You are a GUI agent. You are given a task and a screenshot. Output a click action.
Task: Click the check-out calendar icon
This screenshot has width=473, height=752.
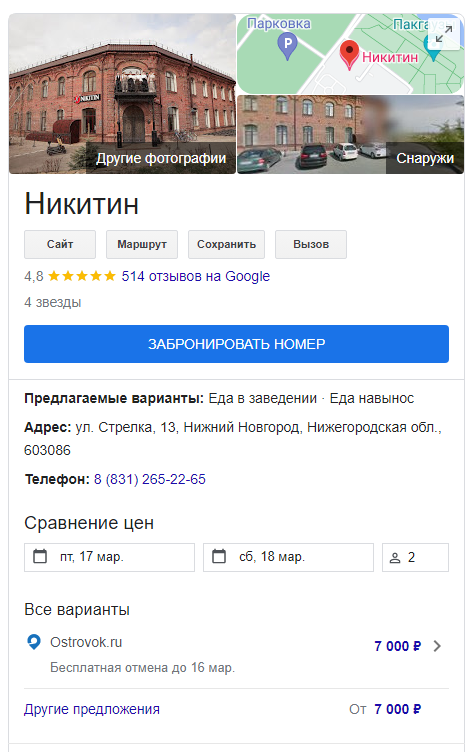(x=219, y=556)
